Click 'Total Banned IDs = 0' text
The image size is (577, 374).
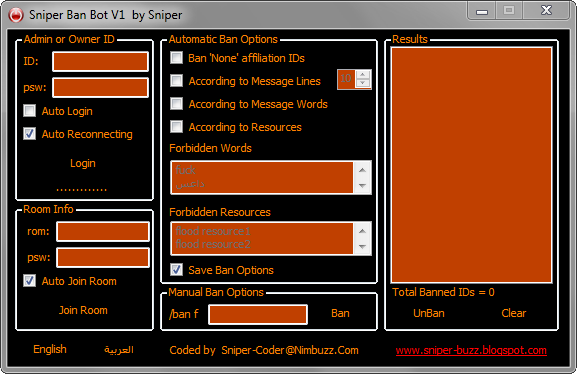point(443,292)
